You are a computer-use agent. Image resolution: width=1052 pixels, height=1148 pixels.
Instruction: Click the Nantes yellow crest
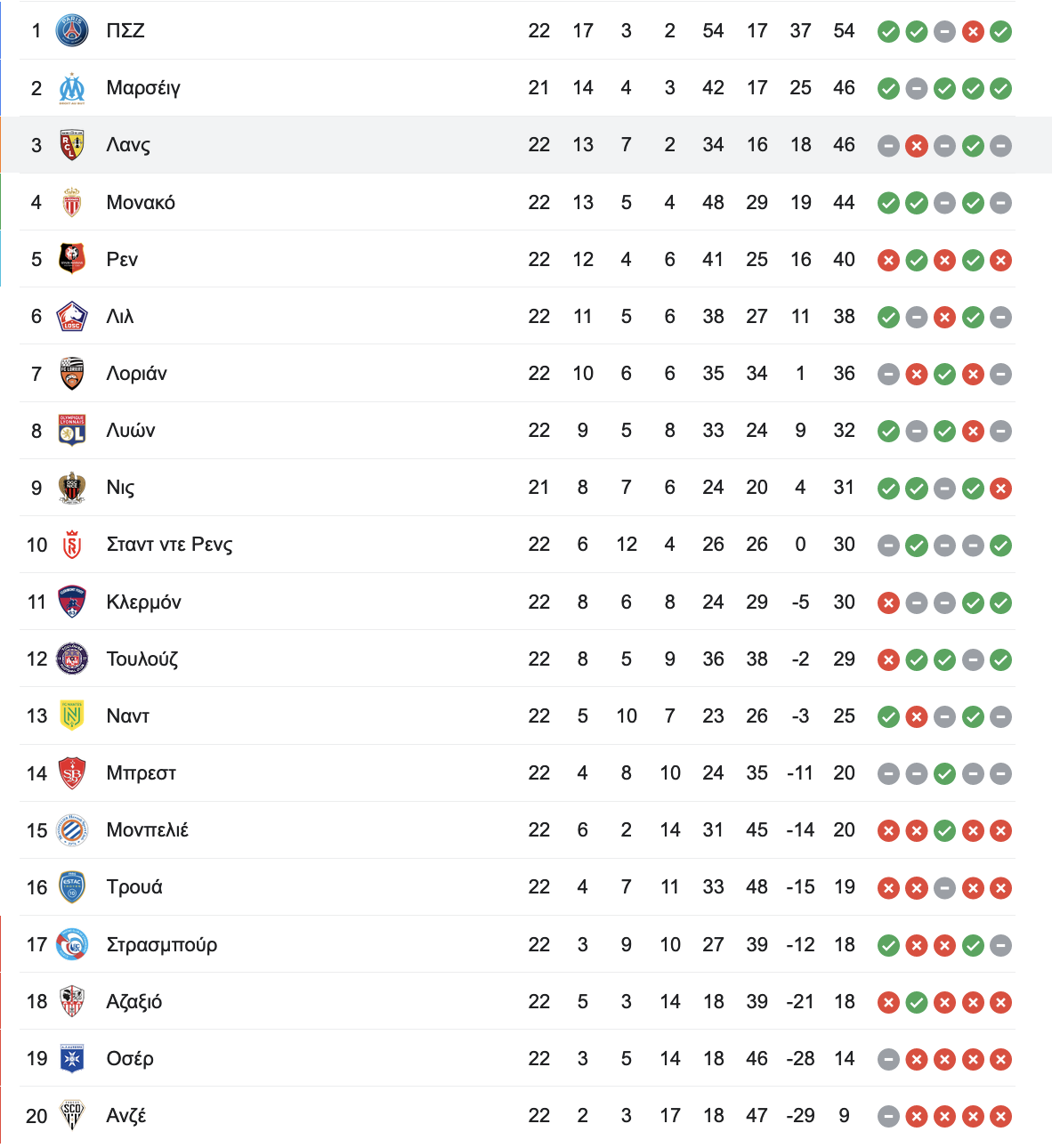tap(72, 715)
